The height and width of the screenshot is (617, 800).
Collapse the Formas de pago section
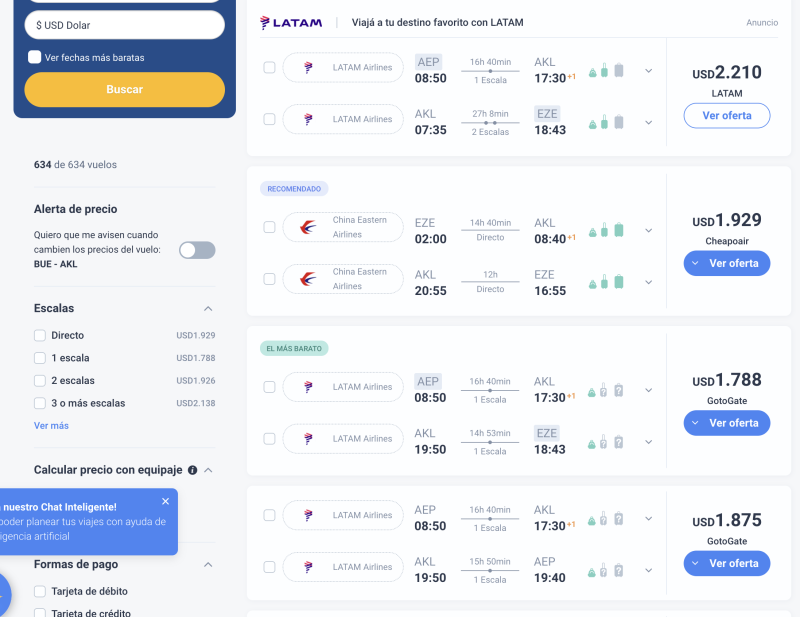pyautogui.click(x=208, y=564)
